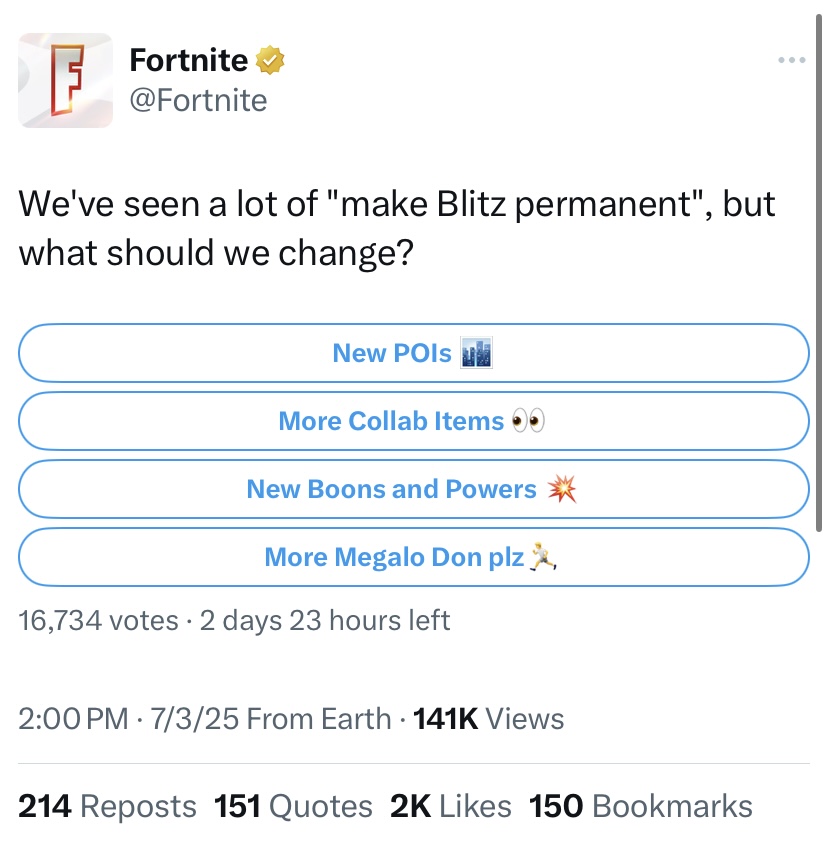View the 151 Quotes list
Viewport: 828px width, 845px height.
[293, 806]
